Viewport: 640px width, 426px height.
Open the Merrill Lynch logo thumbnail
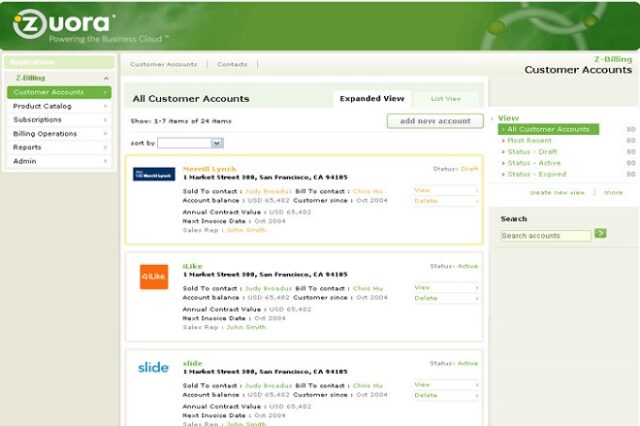click(x=154, y=174)
